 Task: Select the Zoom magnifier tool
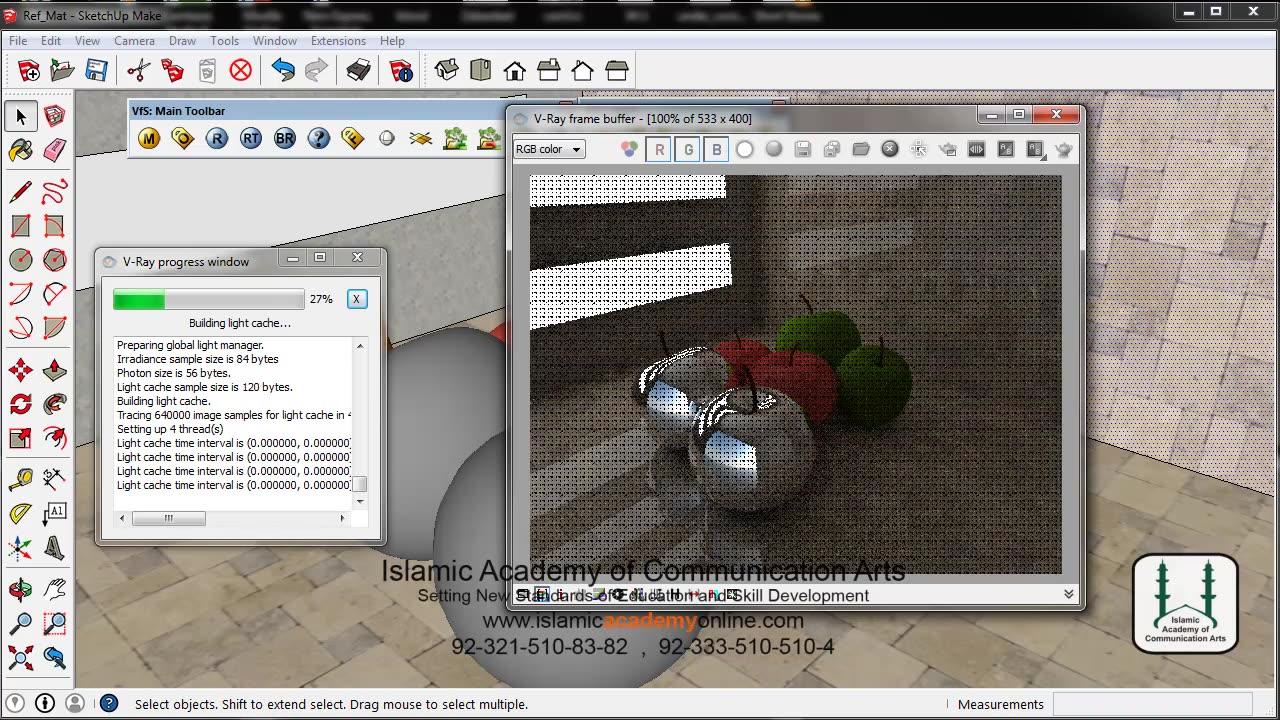click(21, 624)
